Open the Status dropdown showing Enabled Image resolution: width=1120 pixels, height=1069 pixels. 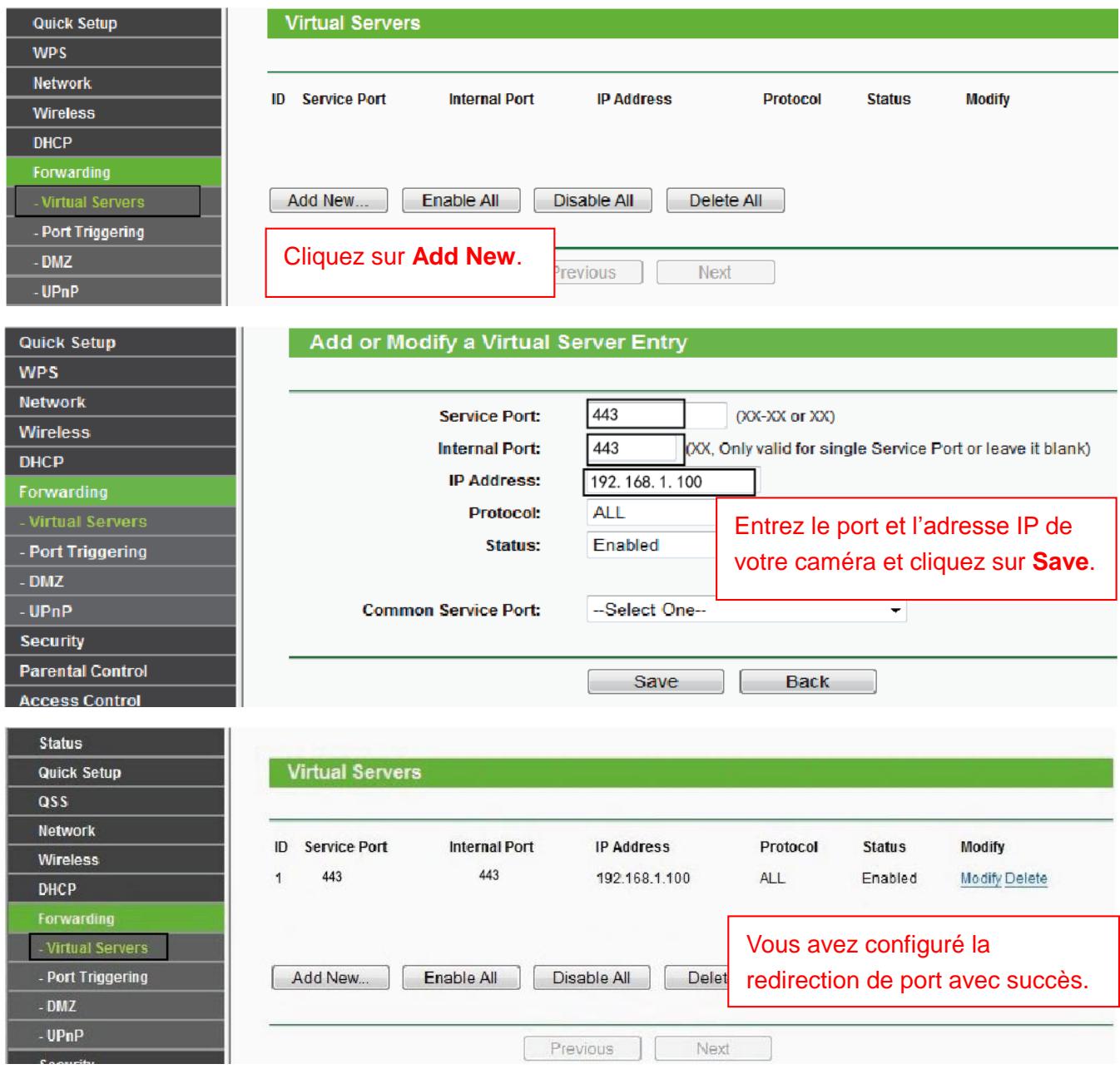pyautogui.click(x=652, y=546)
